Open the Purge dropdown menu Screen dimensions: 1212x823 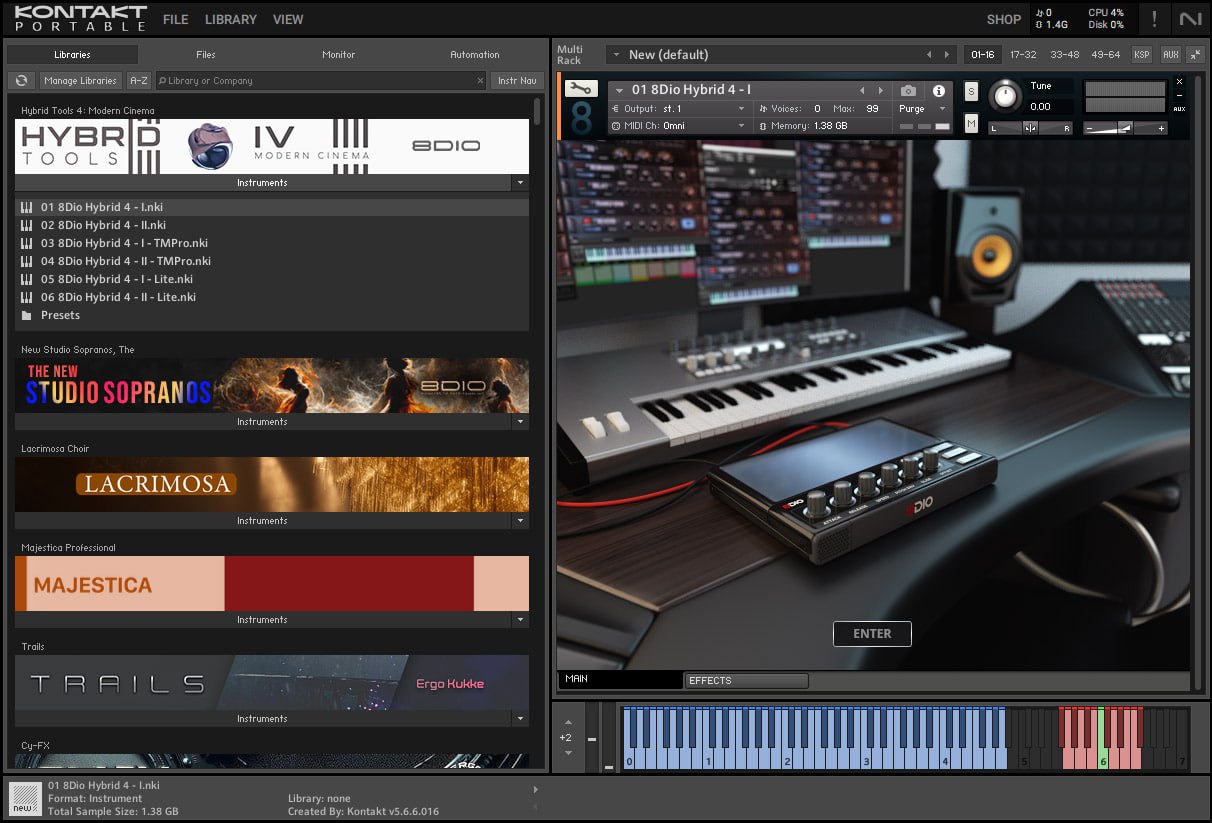pos(922,108)
